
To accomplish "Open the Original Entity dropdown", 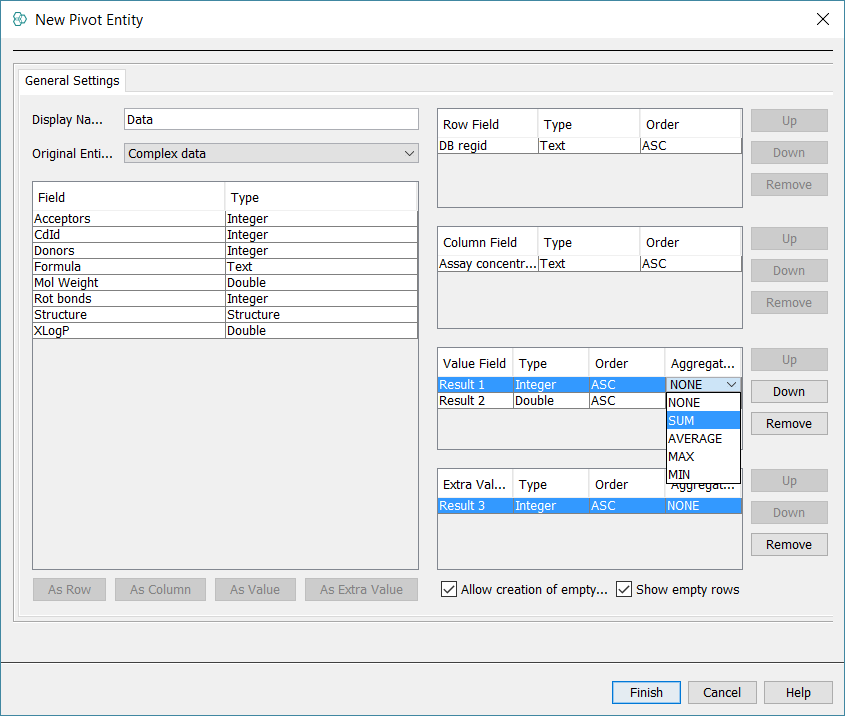I will pos(271,153).
